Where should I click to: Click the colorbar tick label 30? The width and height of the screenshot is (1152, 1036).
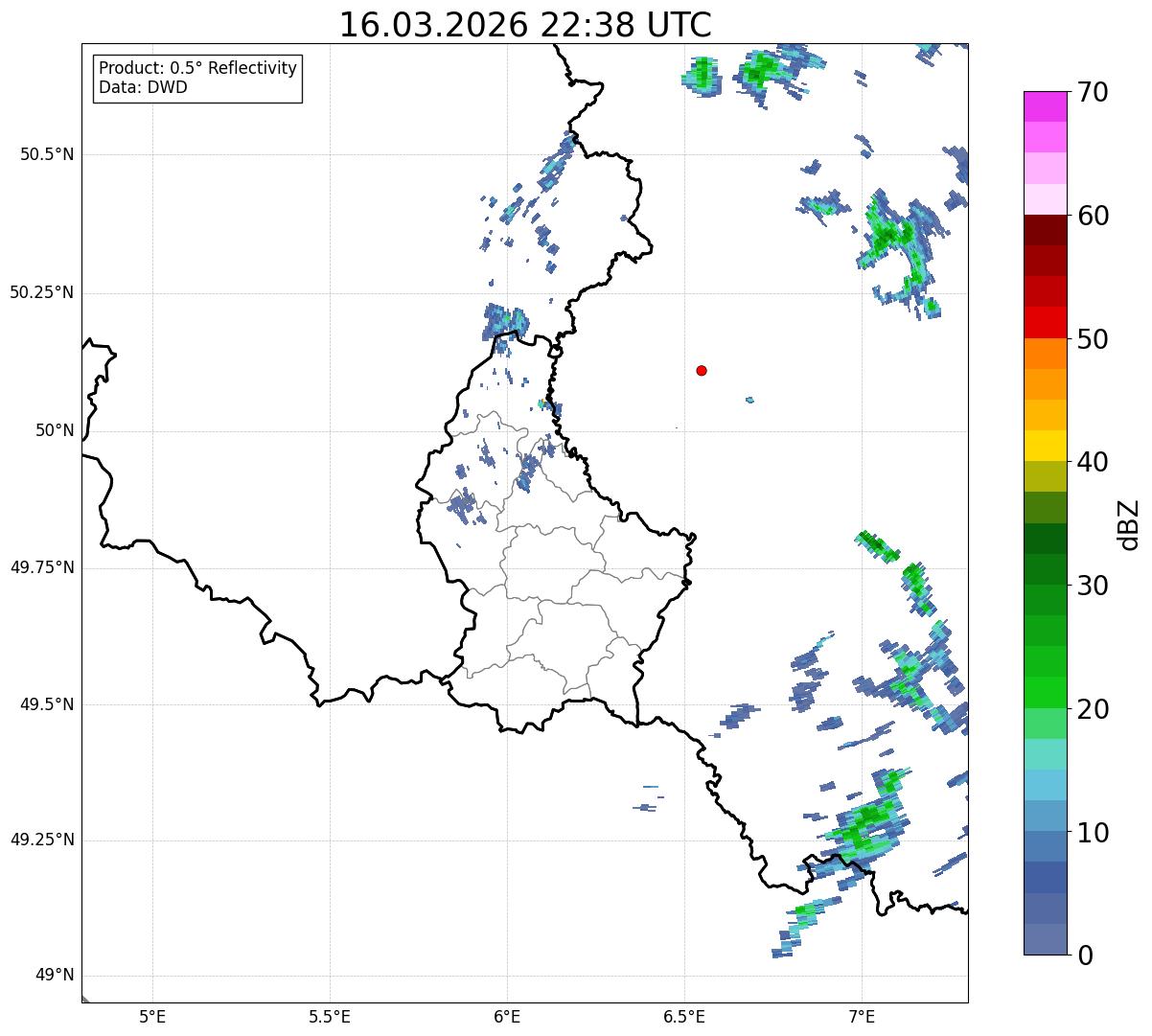(1092, 586)
